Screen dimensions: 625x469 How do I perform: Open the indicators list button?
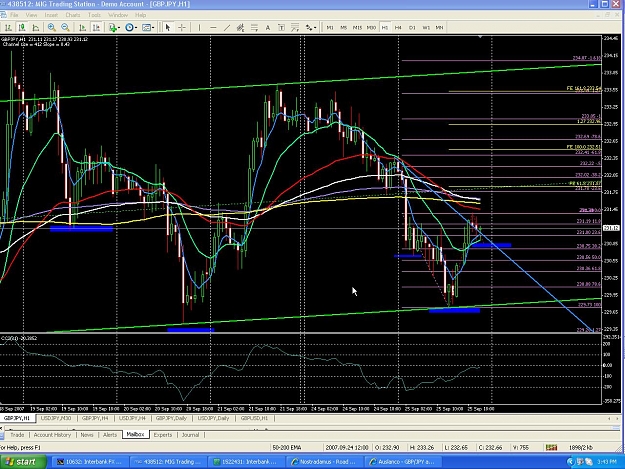click(x=113, y=27)
